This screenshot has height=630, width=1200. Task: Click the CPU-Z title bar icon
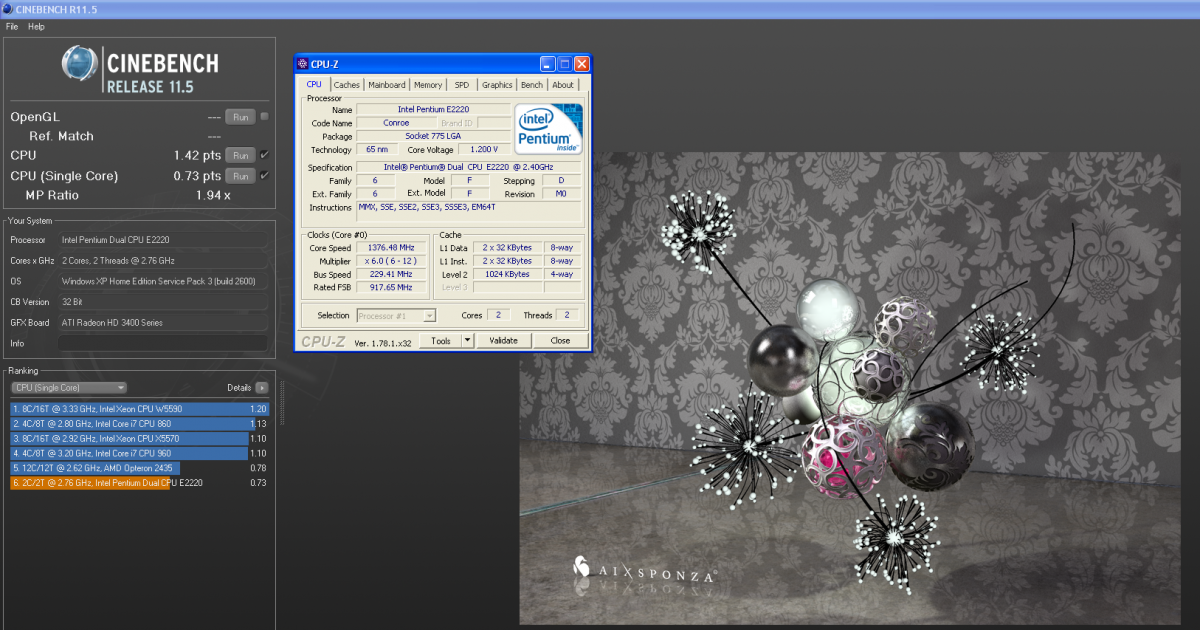click(303, 64)
